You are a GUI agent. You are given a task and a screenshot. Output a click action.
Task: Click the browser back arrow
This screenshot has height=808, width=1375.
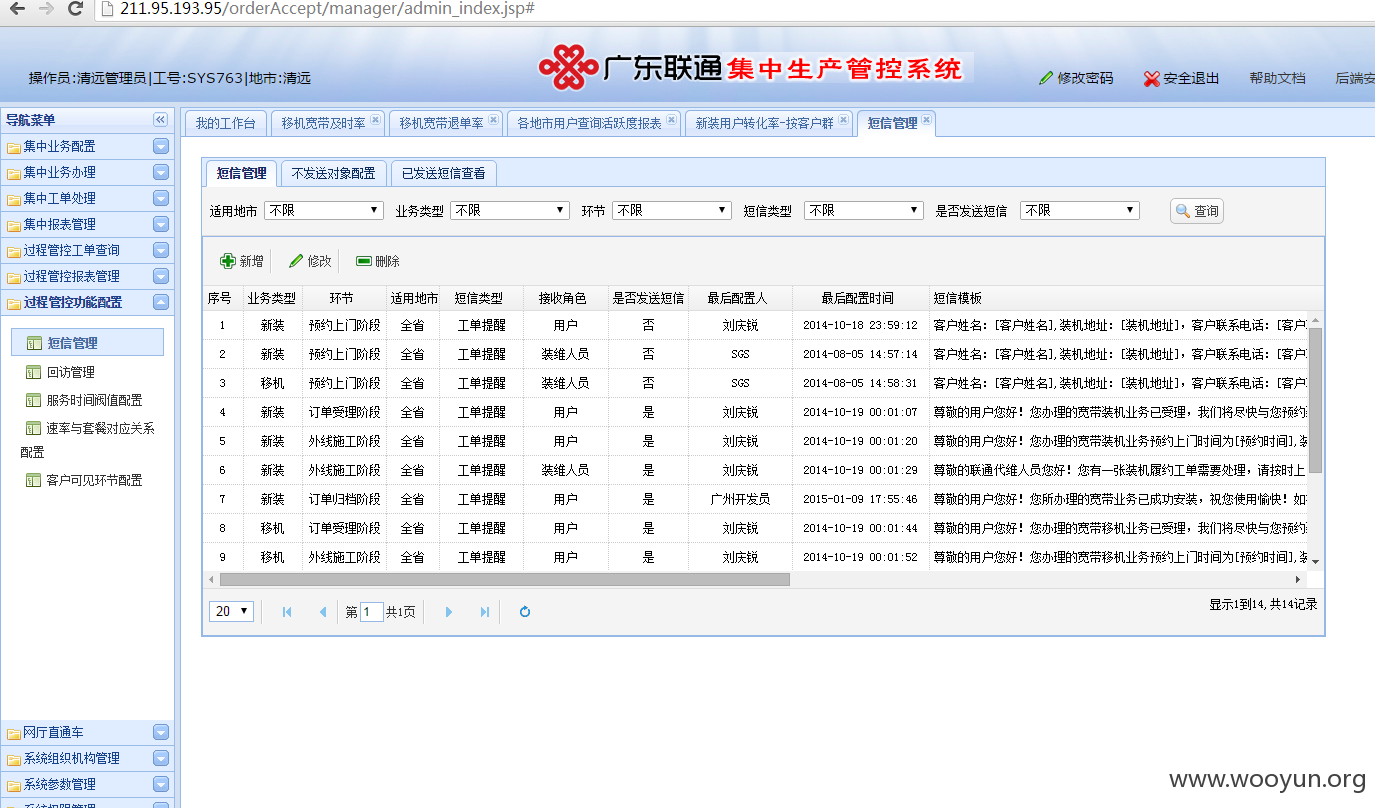coord(16,9)
